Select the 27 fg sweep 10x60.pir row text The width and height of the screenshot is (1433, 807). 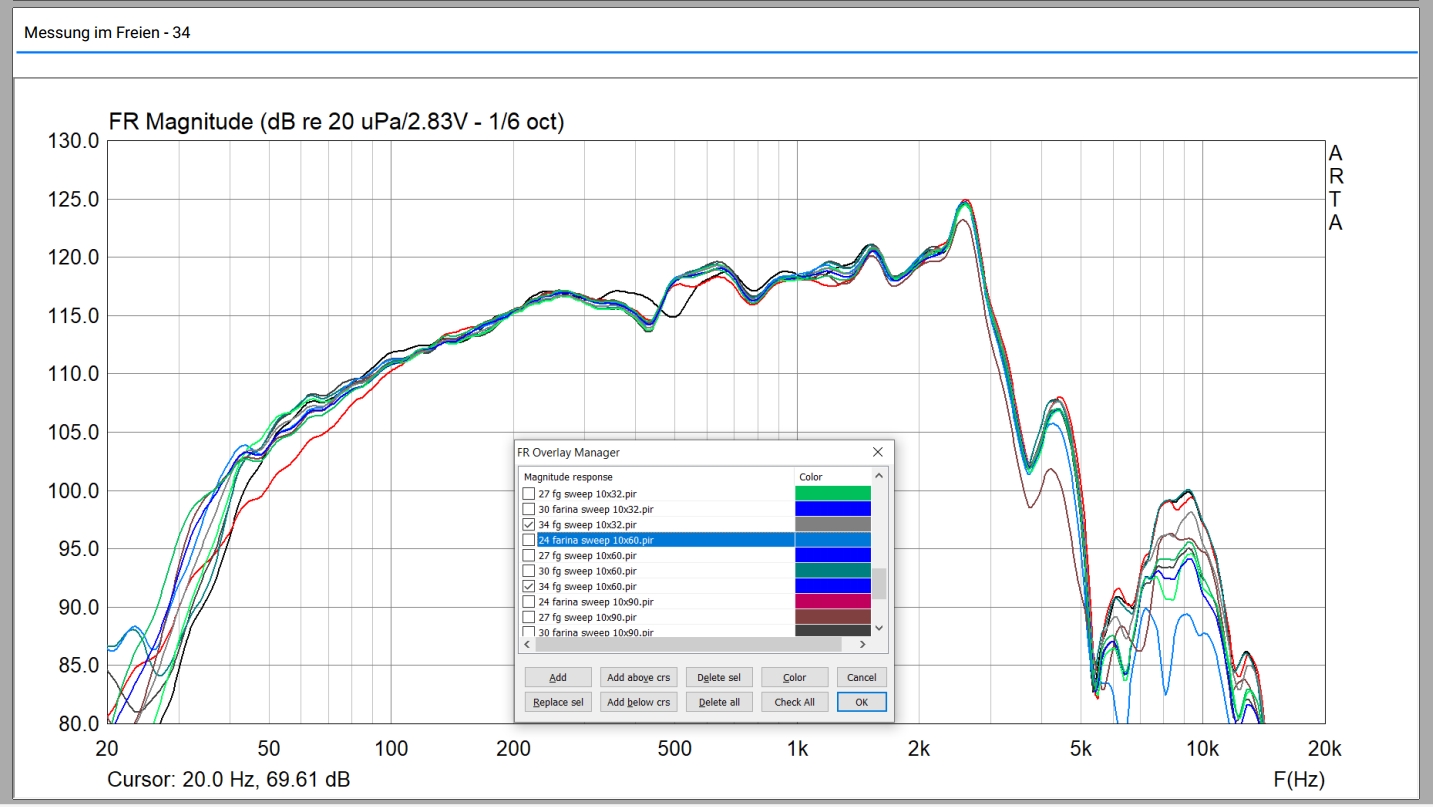pyautogui.click(x=587, y=555)
